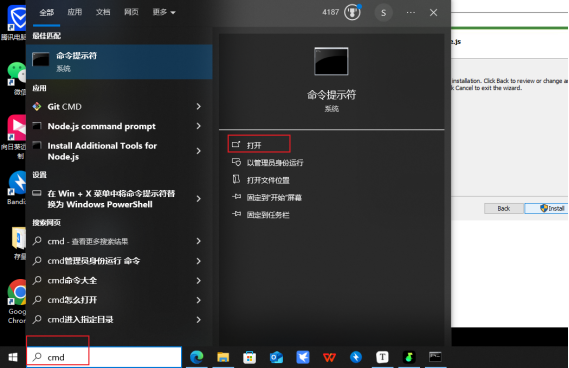This screenshot has height=368, width=569.
Task: Click inside the cmd search box
Action: (104, 357)
